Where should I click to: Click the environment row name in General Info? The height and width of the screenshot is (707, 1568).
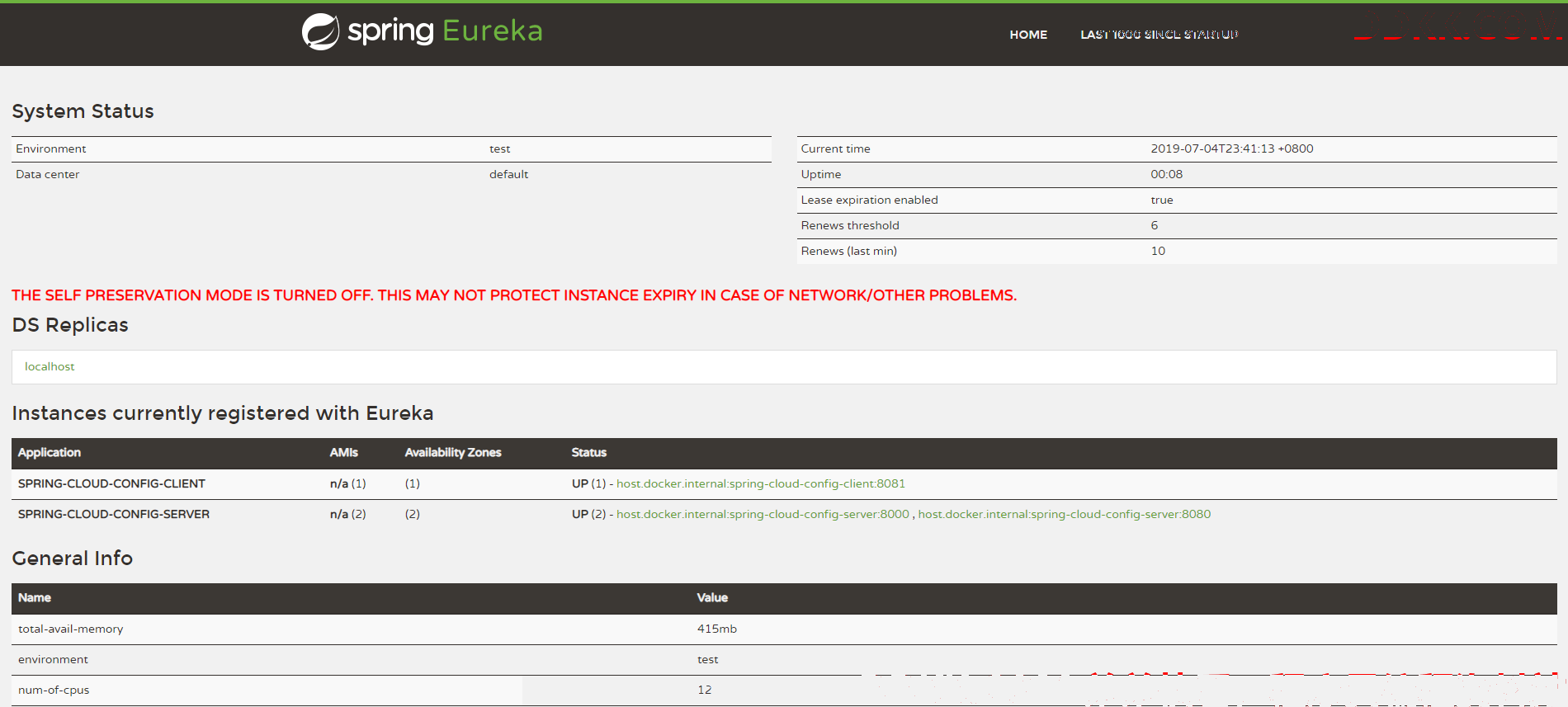tap(53, 659)
